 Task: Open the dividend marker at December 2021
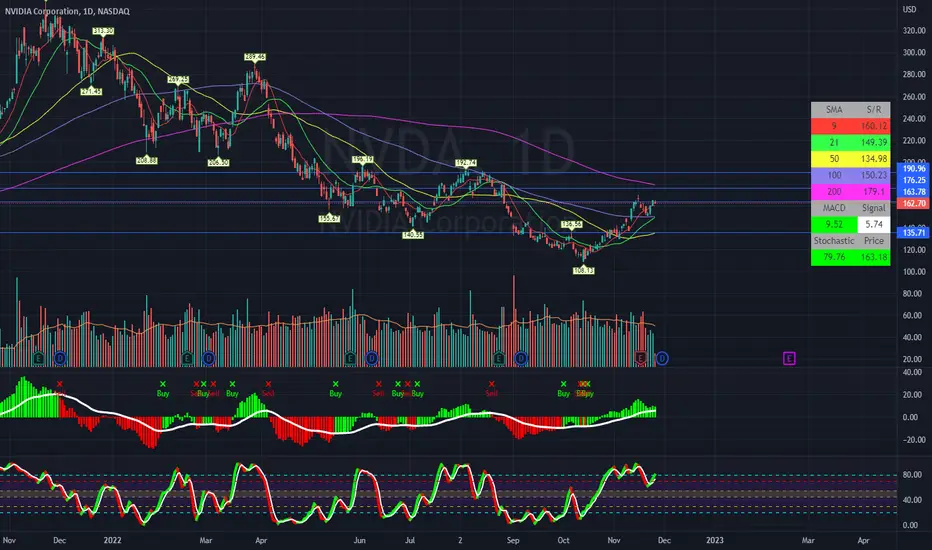point(60,358)
